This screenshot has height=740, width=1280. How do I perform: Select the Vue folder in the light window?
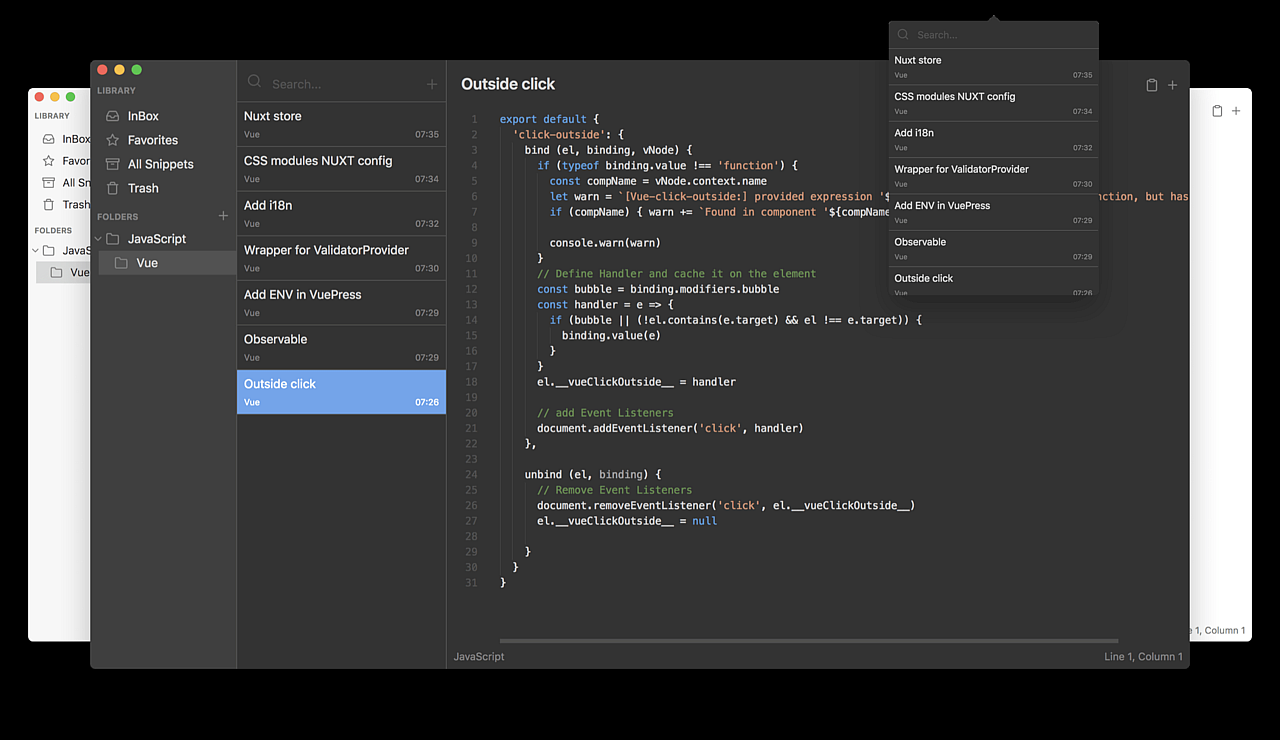pos(63,272)
